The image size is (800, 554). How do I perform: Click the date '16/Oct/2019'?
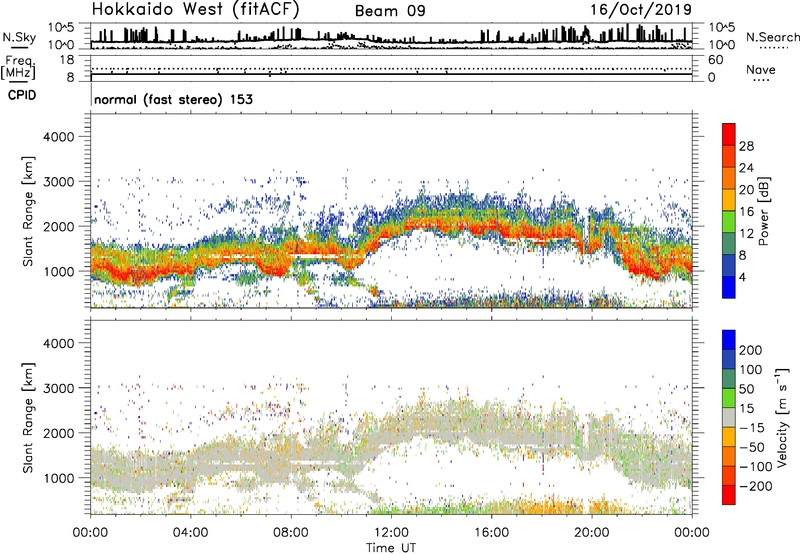pyautogui.click(x=641, y=10)
